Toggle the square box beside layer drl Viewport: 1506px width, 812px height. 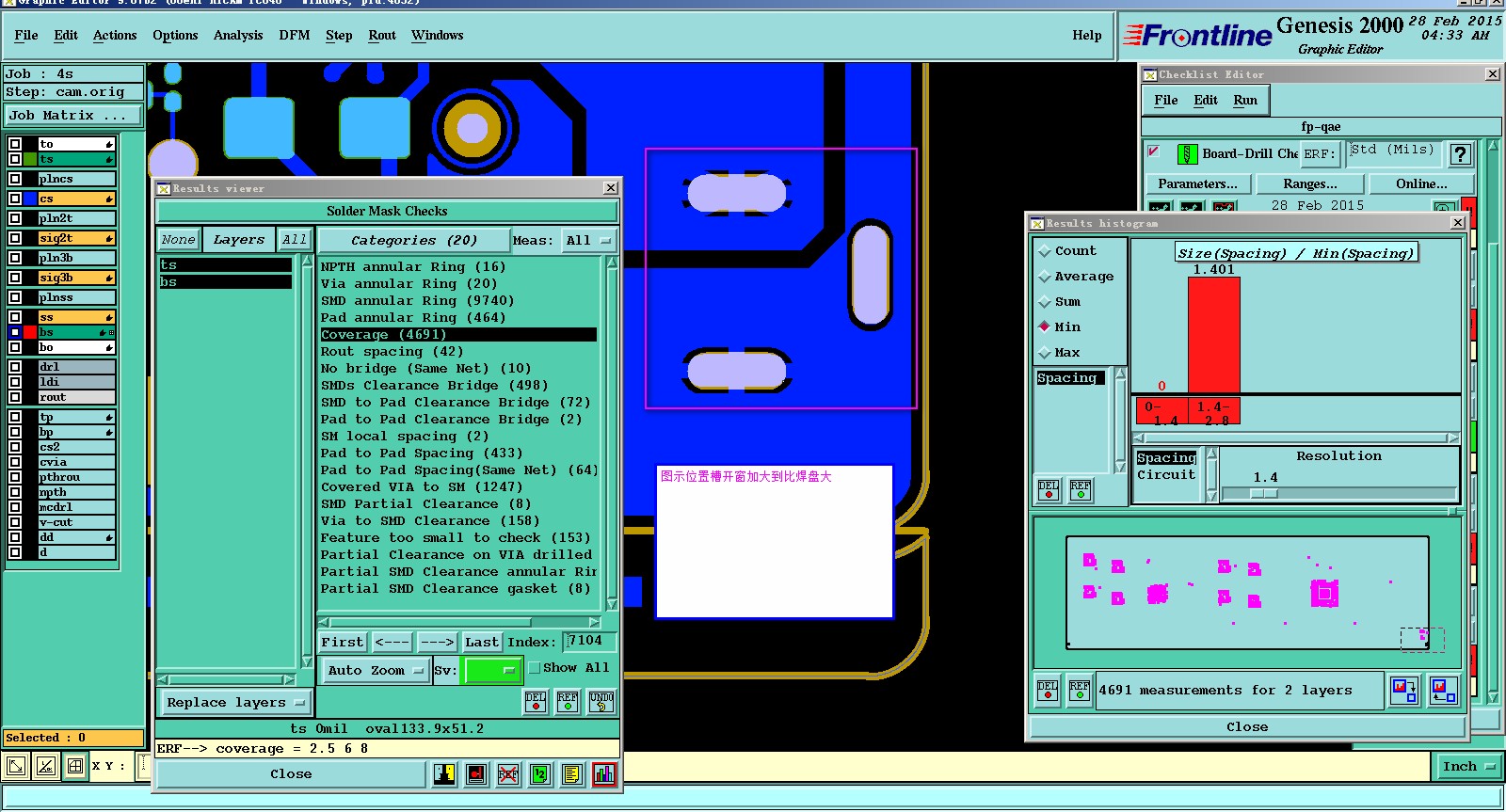tap(15, 367)
